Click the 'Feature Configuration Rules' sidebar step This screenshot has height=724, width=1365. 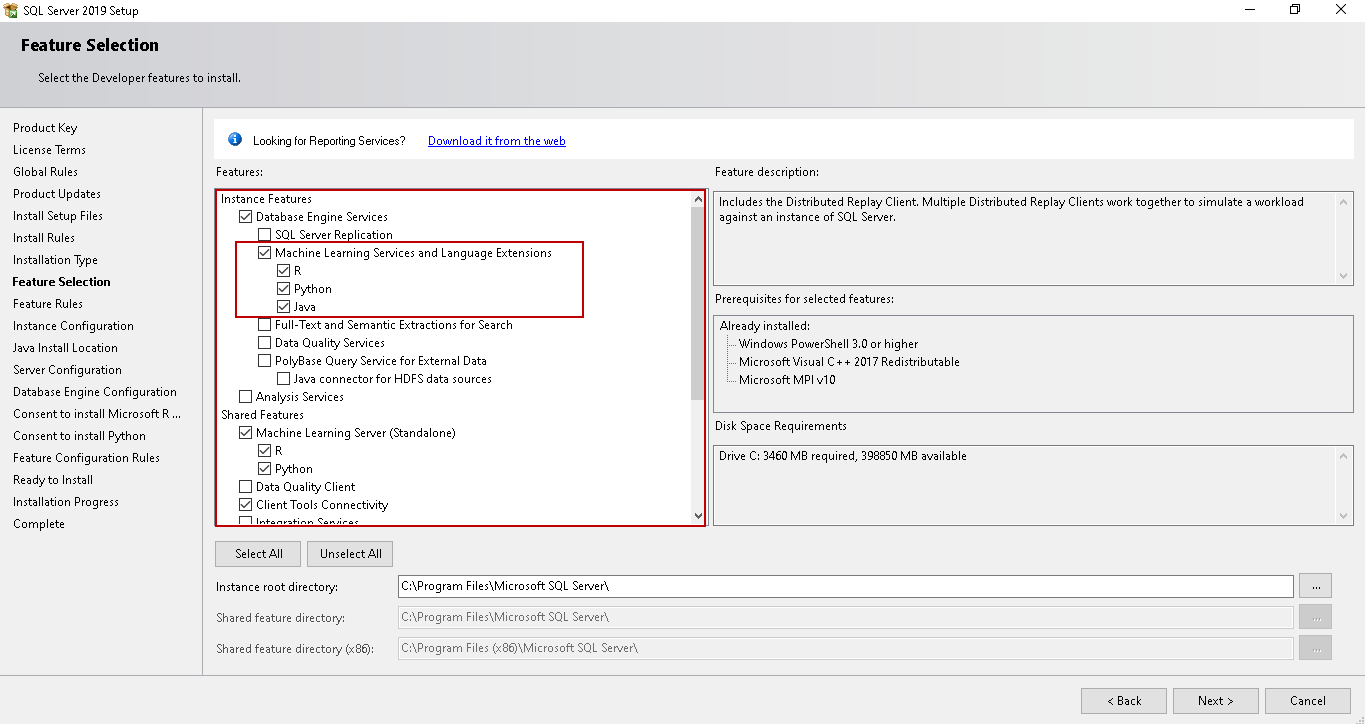pyautogui.click(x=86, y=458)
